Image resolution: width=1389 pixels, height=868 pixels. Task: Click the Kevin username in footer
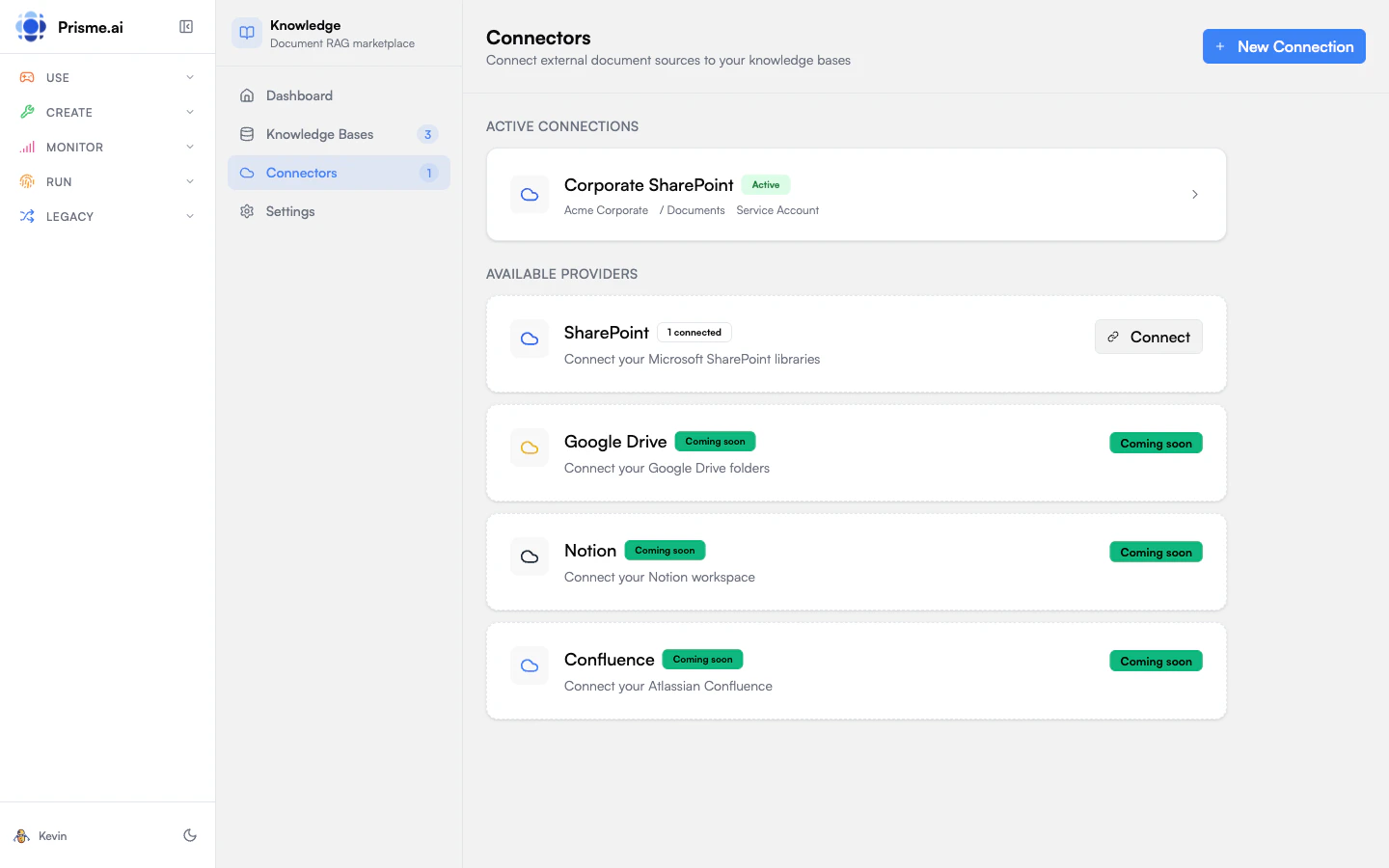tap(53, 836)
